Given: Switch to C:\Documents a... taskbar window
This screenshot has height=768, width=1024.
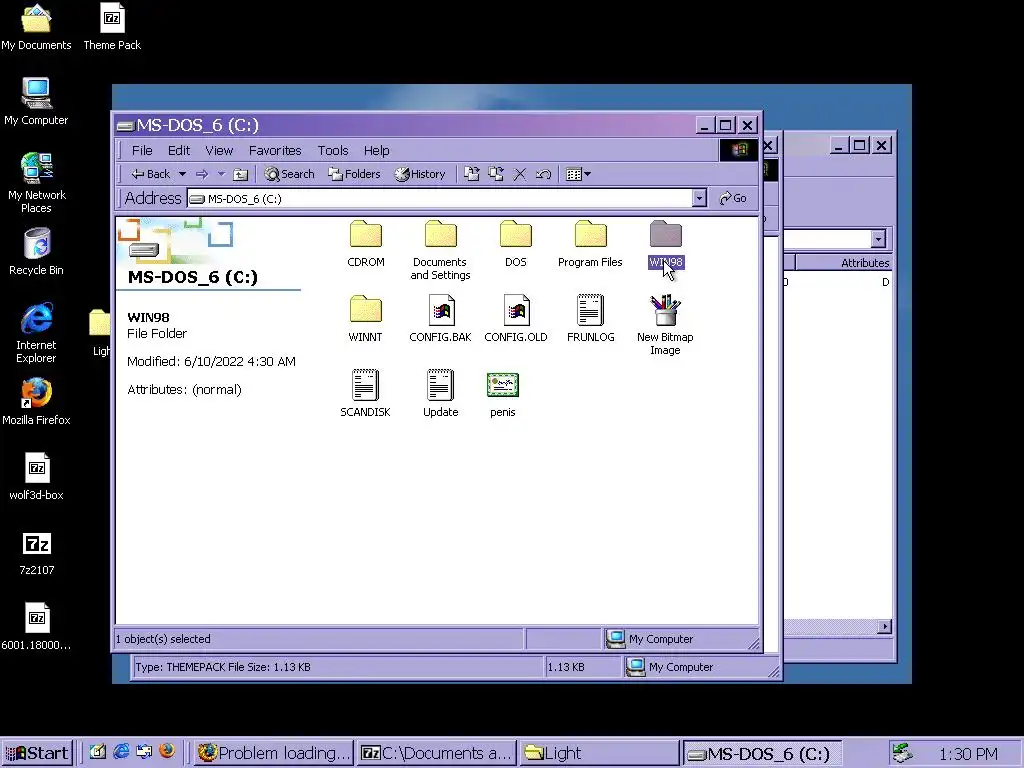Looking at the screenshot, I should pos(436,753).
